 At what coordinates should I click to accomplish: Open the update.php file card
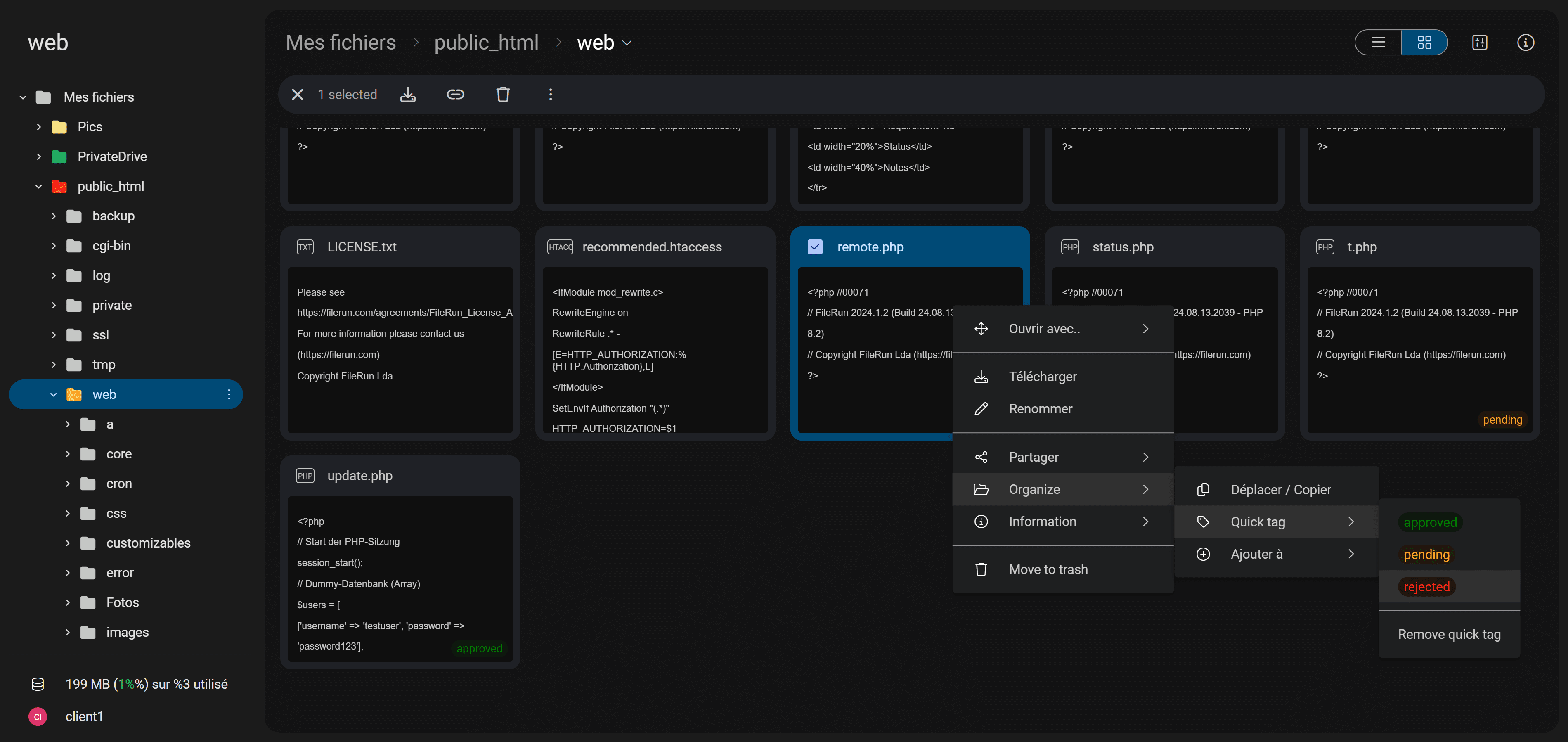pos(359,476)
